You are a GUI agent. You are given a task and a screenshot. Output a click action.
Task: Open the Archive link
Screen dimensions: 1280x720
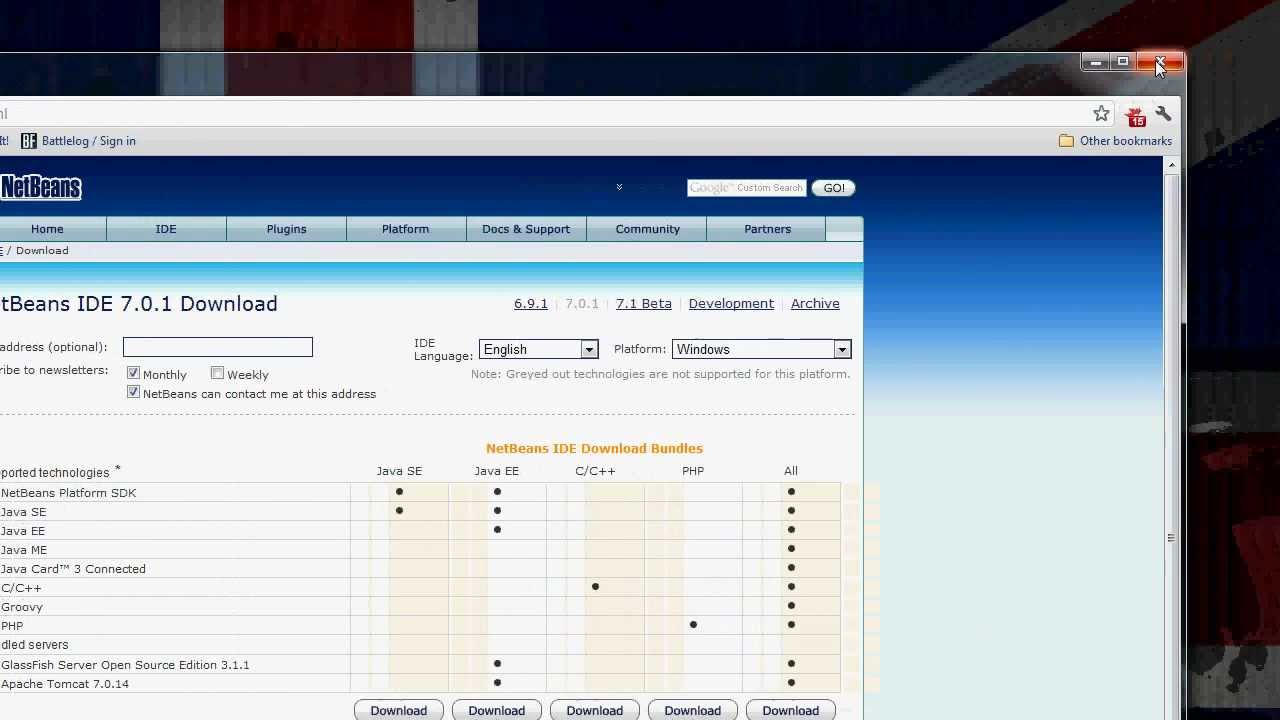(x=815, y=304)
